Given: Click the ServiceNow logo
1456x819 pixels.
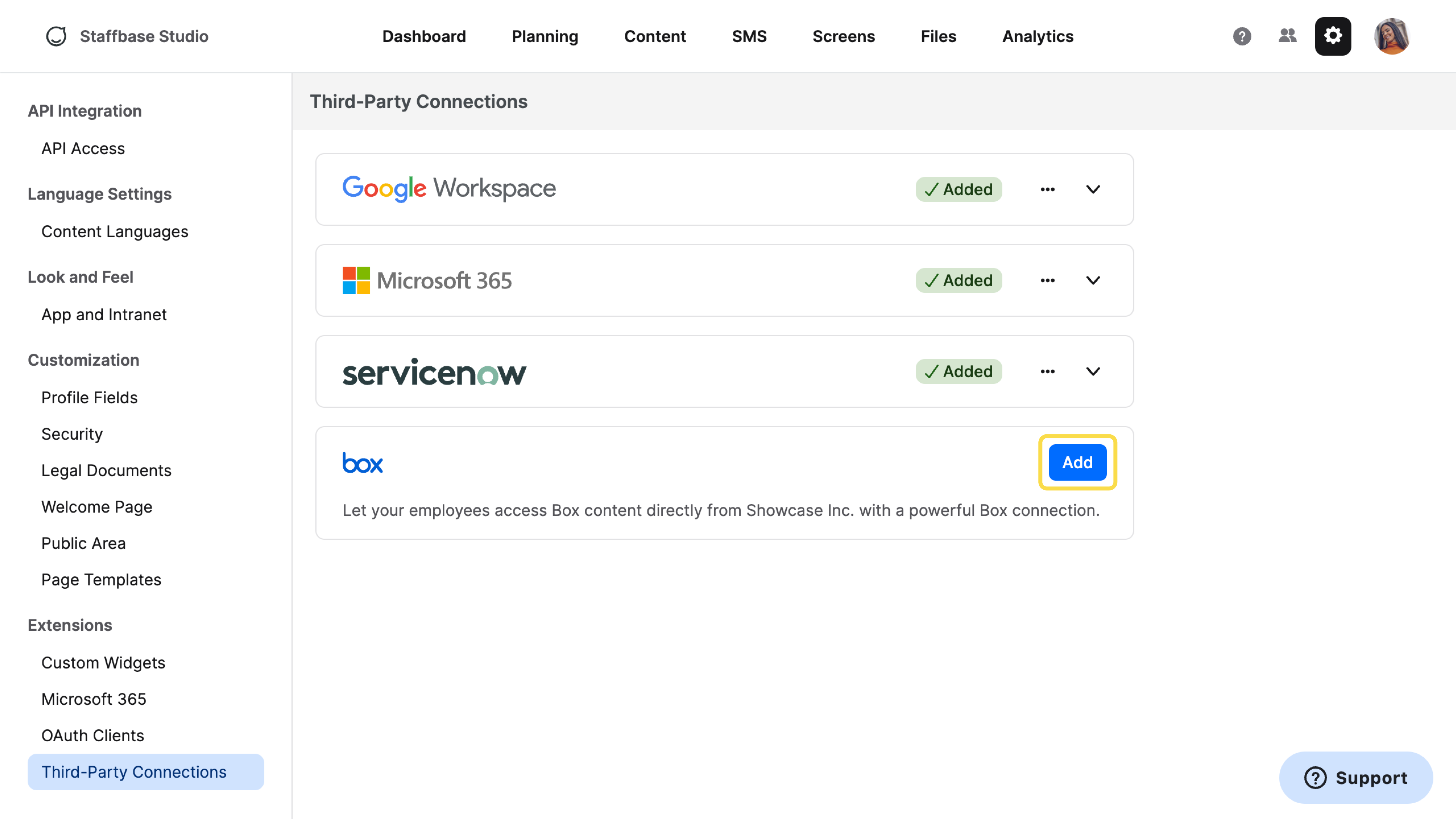Looking at the screenshot, I should [434, 372].
